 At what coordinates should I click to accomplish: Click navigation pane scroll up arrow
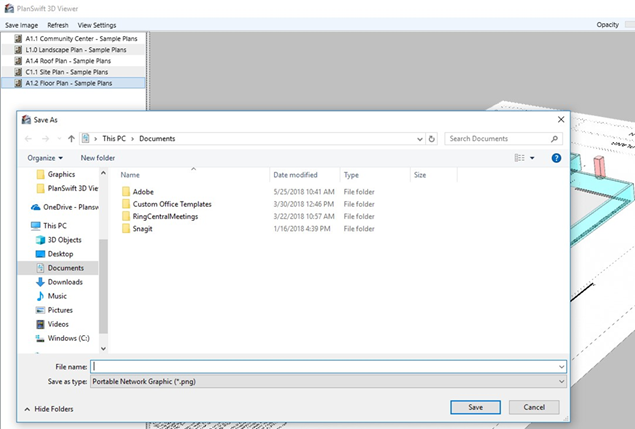coord(103,173)
